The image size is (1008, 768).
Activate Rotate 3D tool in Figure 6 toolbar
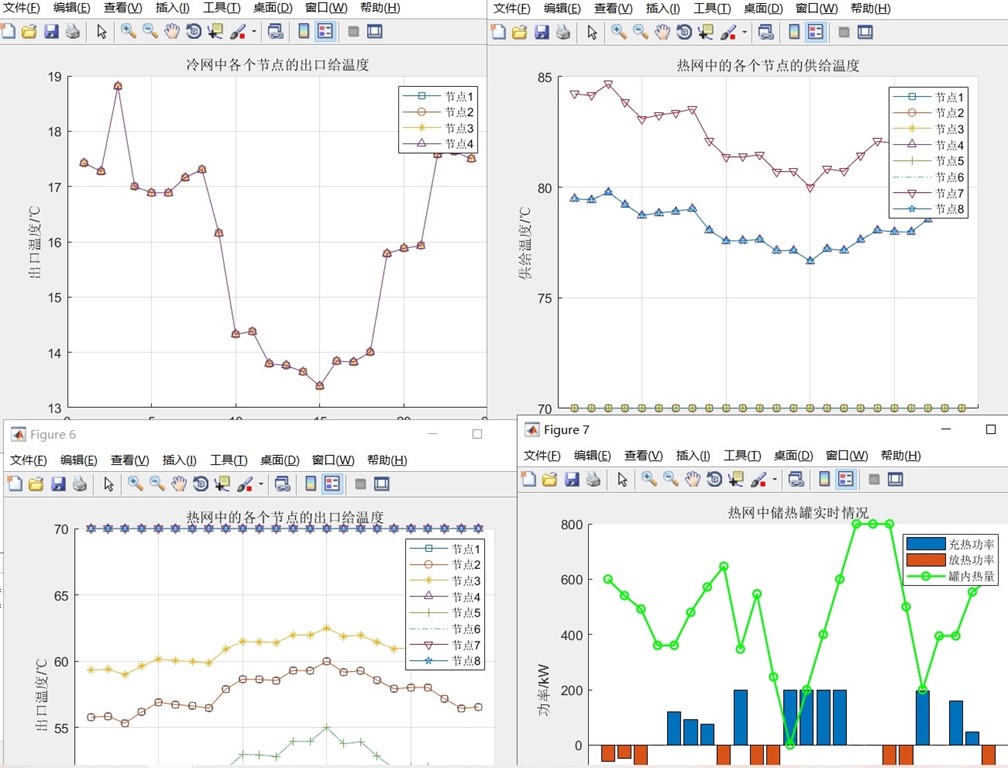pos(200,483)
